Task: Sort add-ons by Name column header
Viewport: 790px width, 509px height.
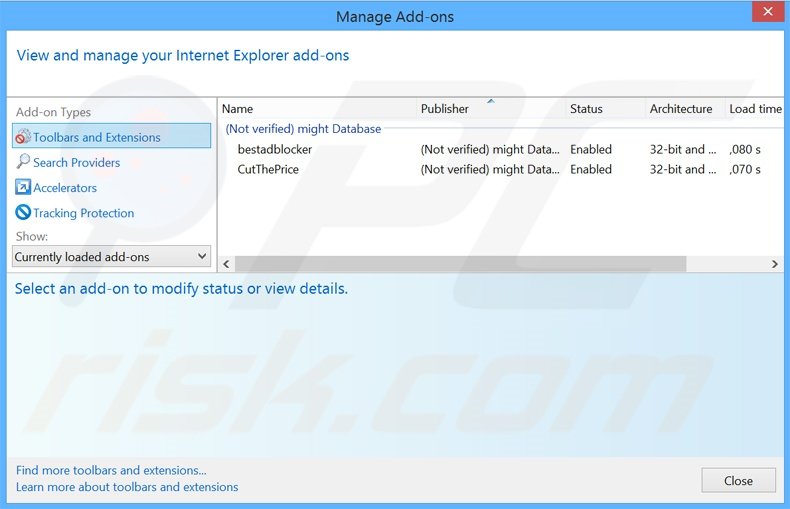Action: tap(238, 109)
